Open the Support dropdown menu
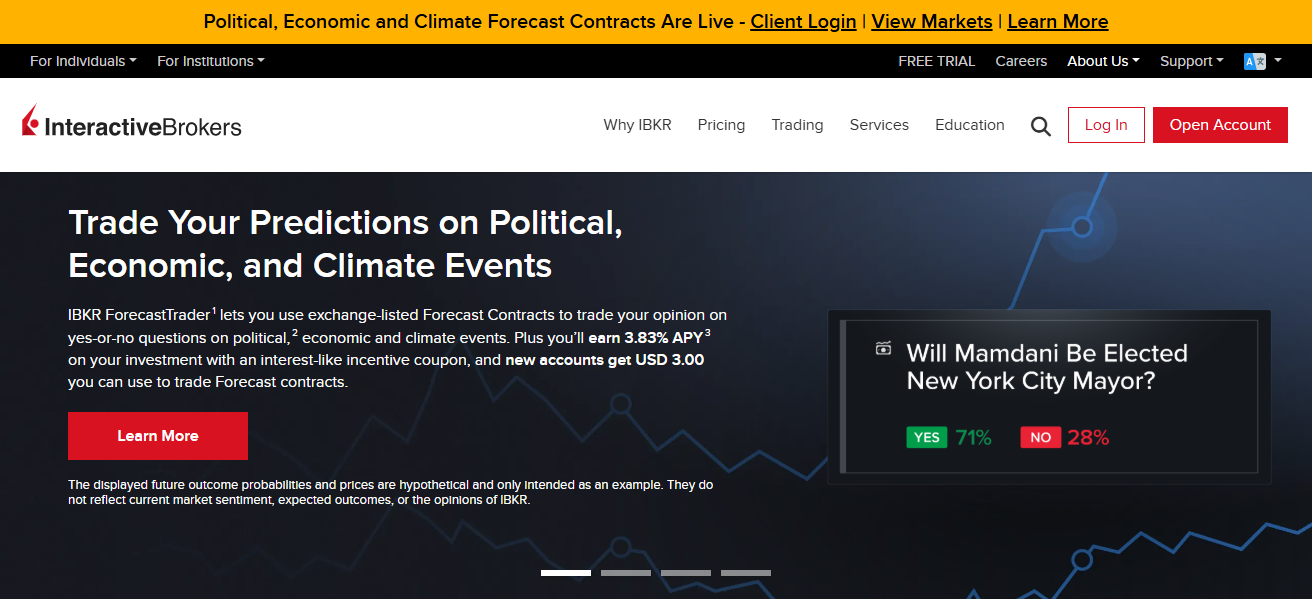The height and width of the screenshot is (599, 1312). pos(1192,61)
